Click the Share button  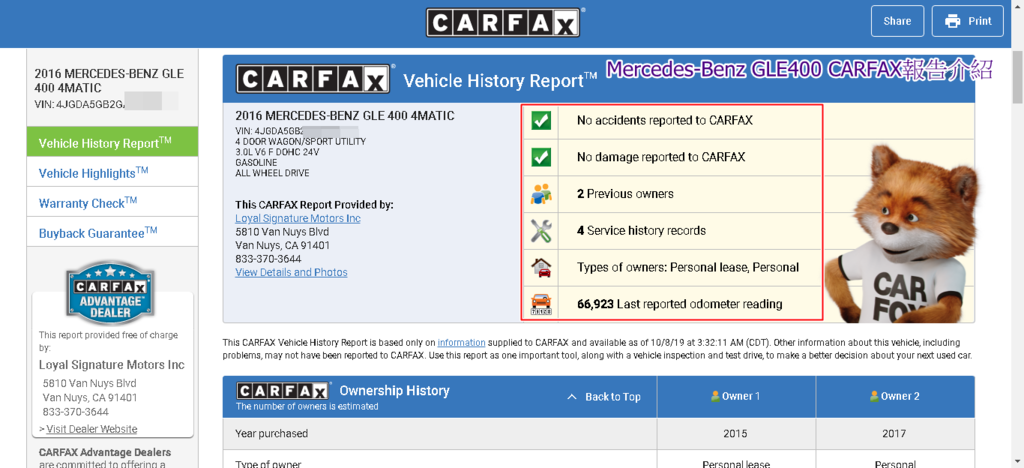pyautogui.click(x=897, y=21)
